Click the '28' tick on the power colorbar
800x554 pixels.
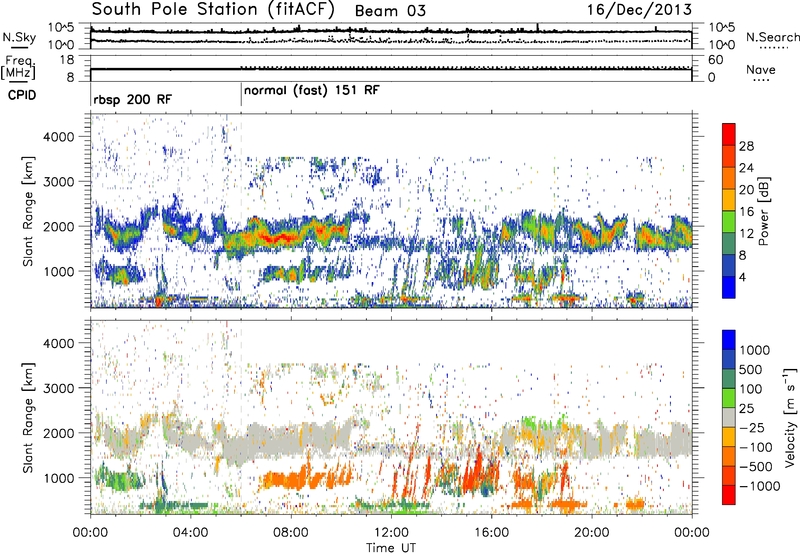coord(746,146)
